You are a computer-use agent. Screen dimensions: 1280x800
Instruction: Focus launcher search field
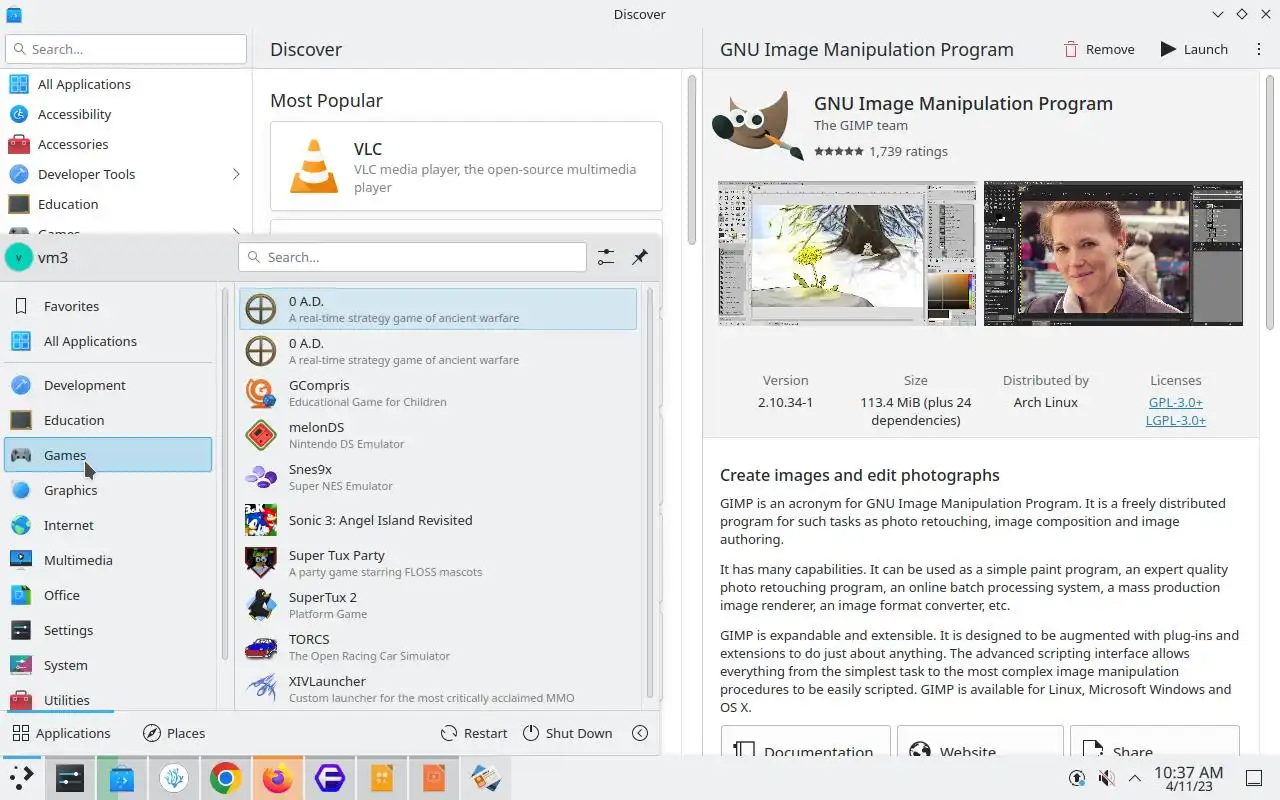coord(412,257)
